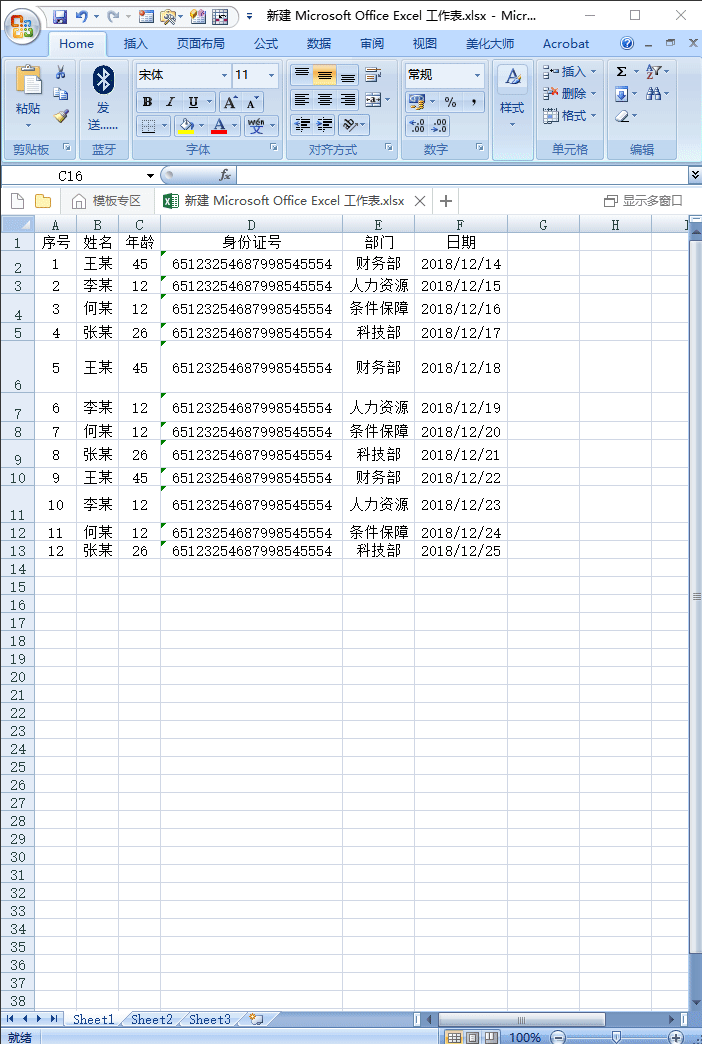Click the 显示多窗口 button

click(x=643, y=200)
